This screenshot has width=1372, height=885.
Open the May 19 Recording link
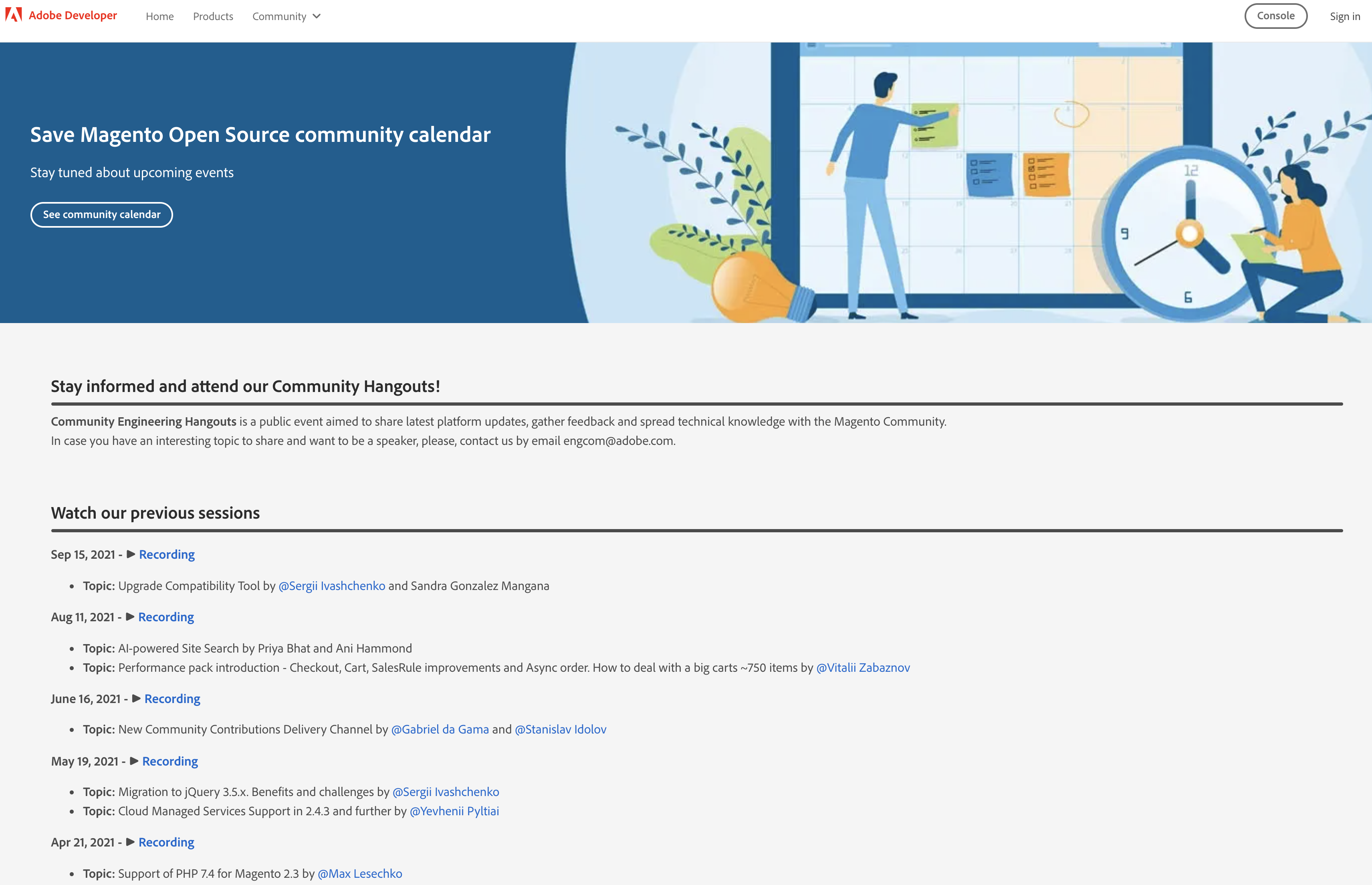point(170,761)
